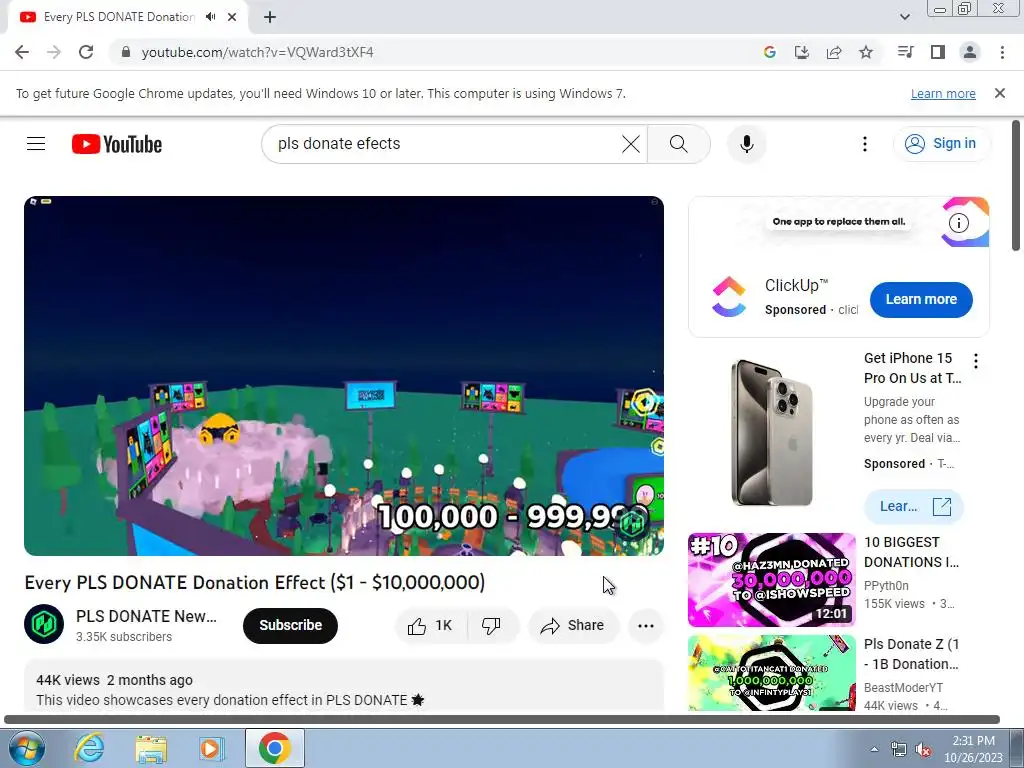This screenshot has height=768, width=1024.
Task: Open Windows Explorer from taskbar
Action: pyautogui.click(x=151, y=748)
